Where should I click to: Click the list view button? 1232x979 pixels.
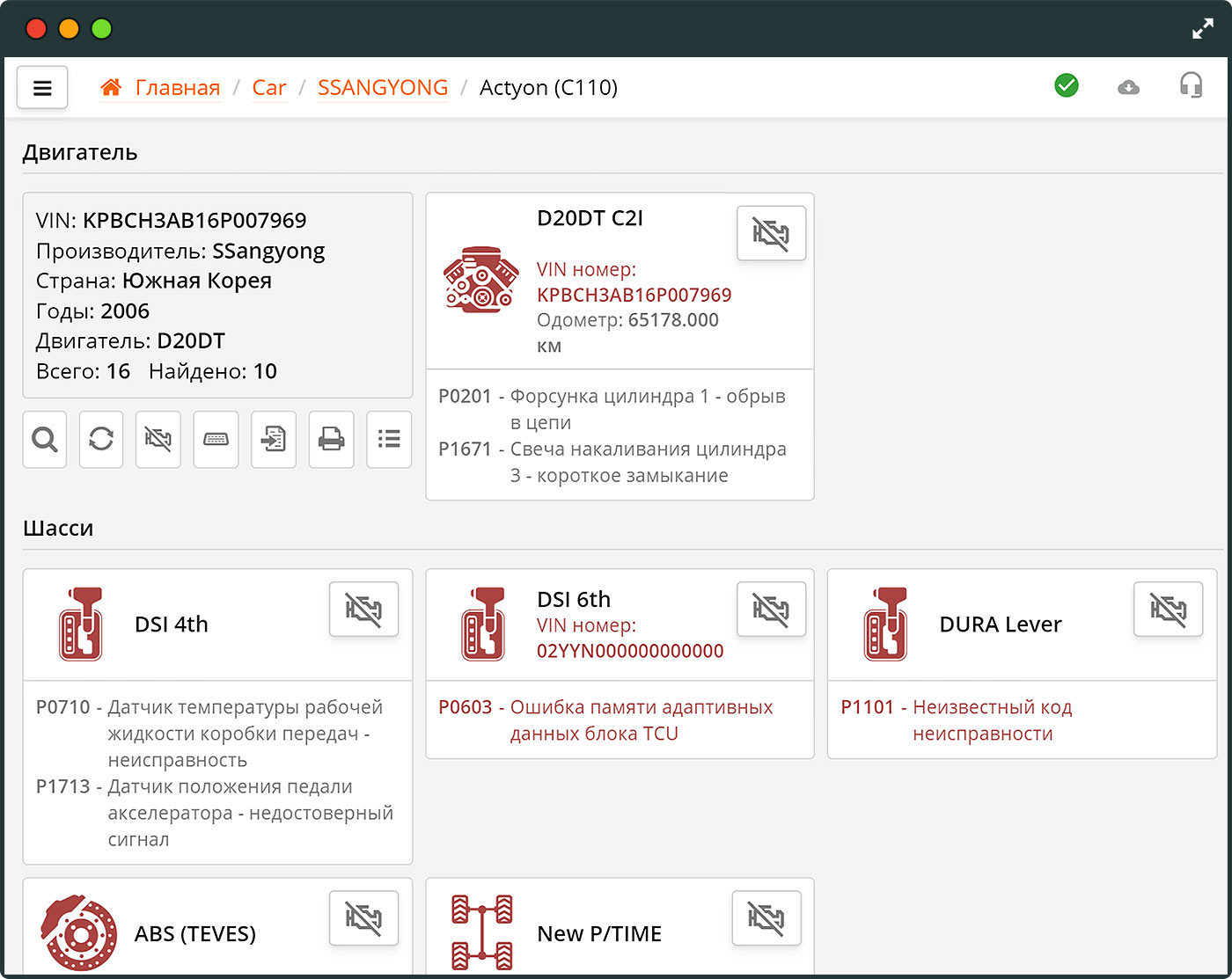tap(389, 439)
